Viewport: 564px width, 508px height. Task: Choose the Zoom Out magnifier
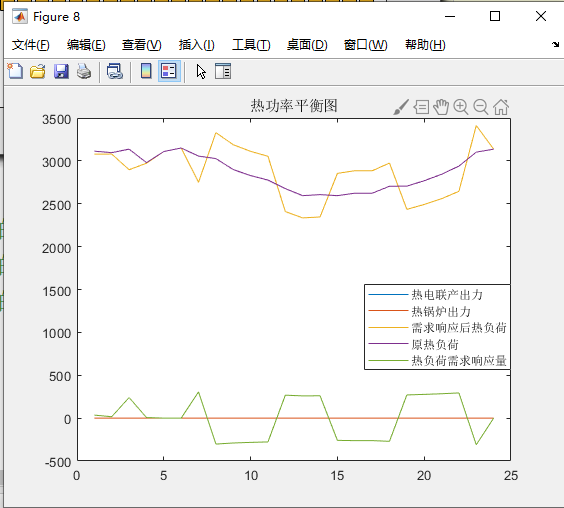[481, 107]
